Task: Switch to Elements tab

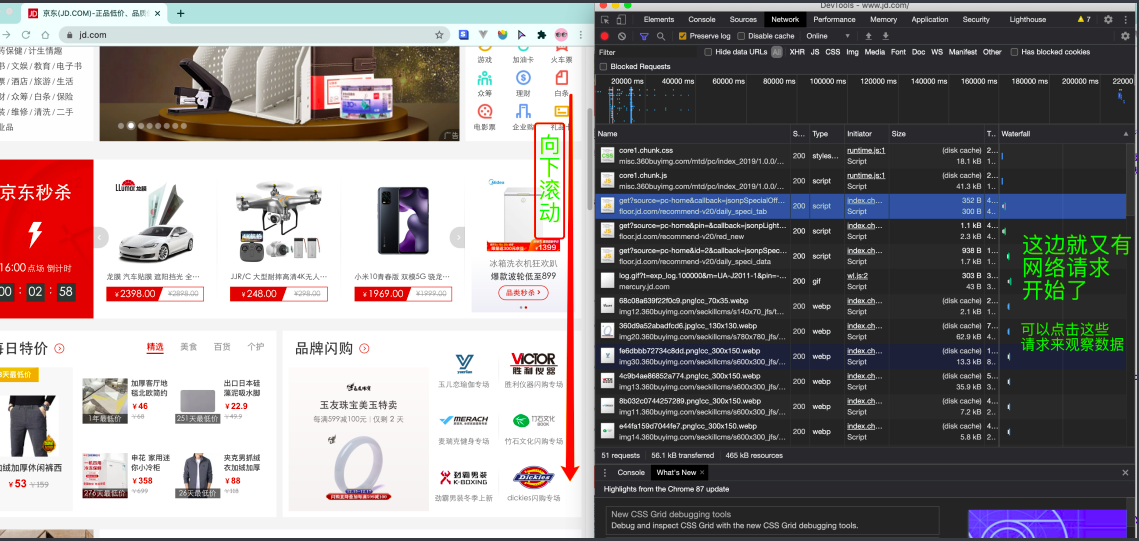Action: click(659, 20)
